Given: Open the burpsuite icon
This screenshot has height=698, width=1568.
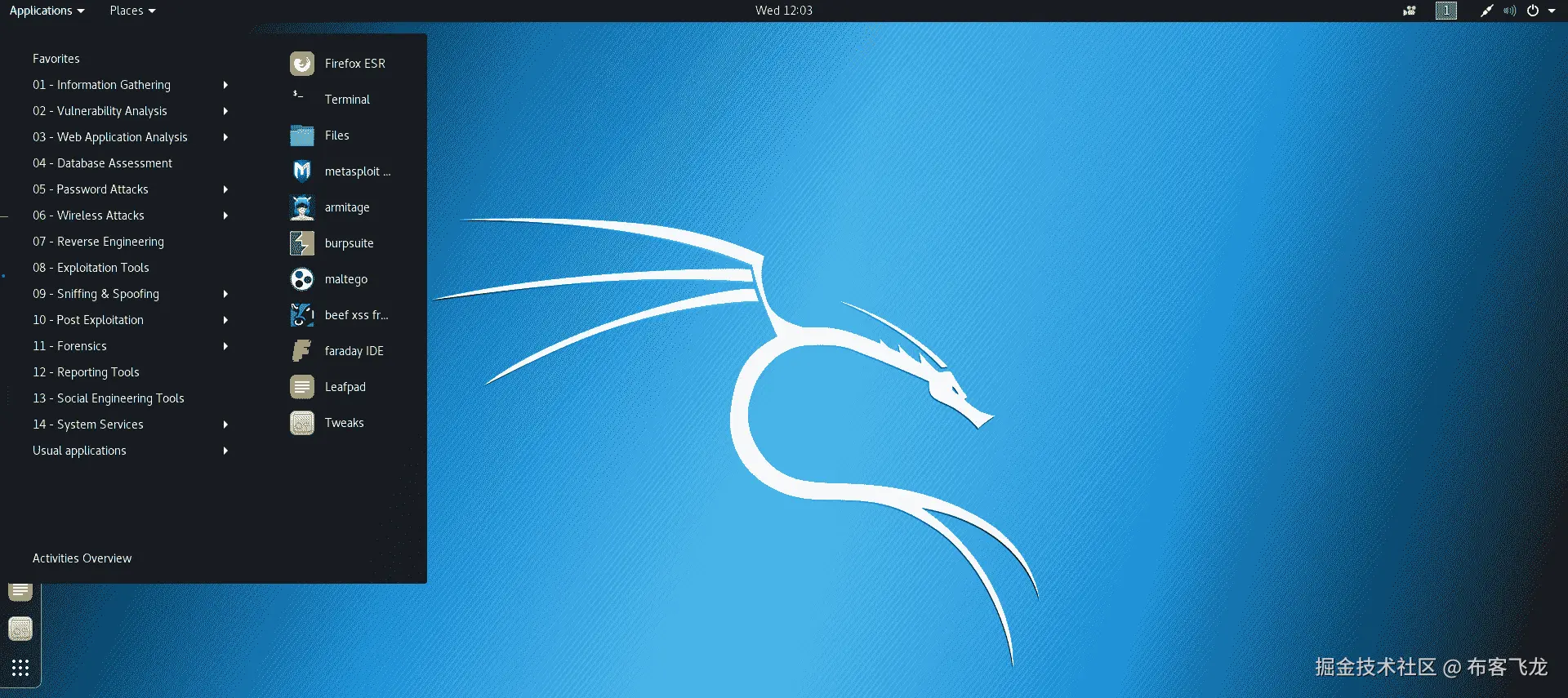Looking at the screenshot, I should point(302,243).
